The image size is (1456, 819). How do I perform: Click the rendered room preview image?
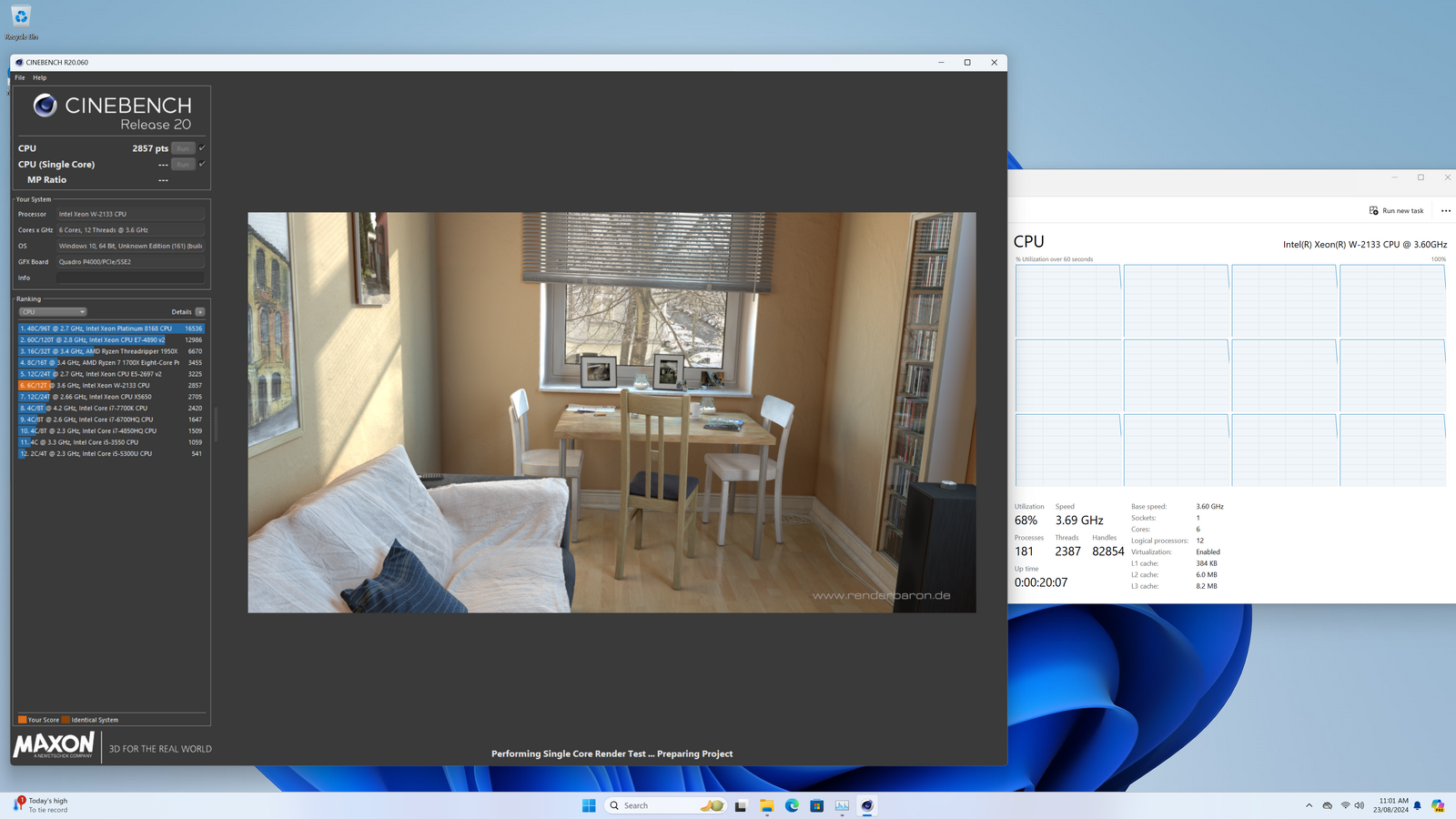coord(612,412)
